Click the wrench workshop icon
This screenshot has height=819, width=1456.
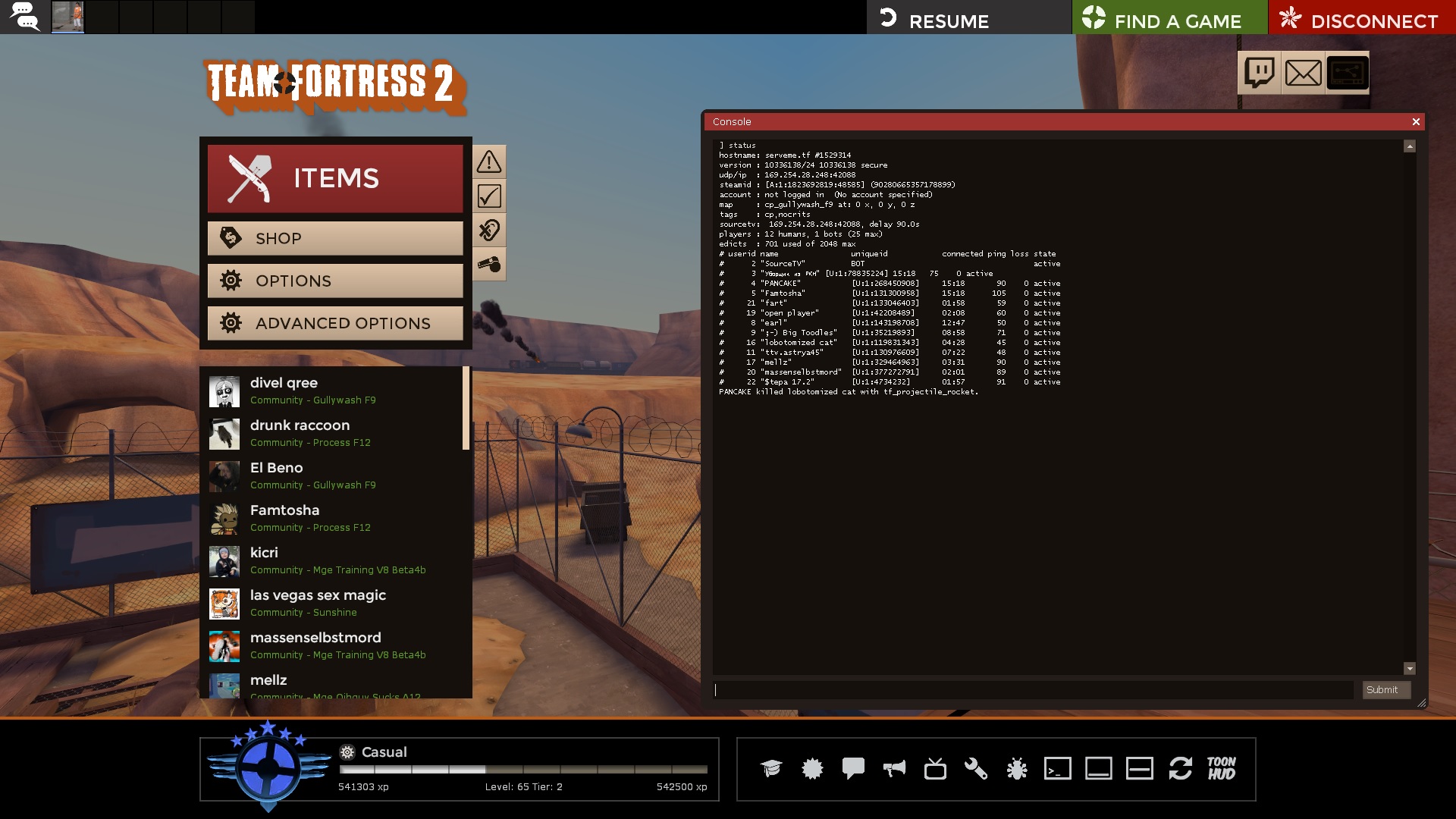pyautogui.click(x=975, y=769)
